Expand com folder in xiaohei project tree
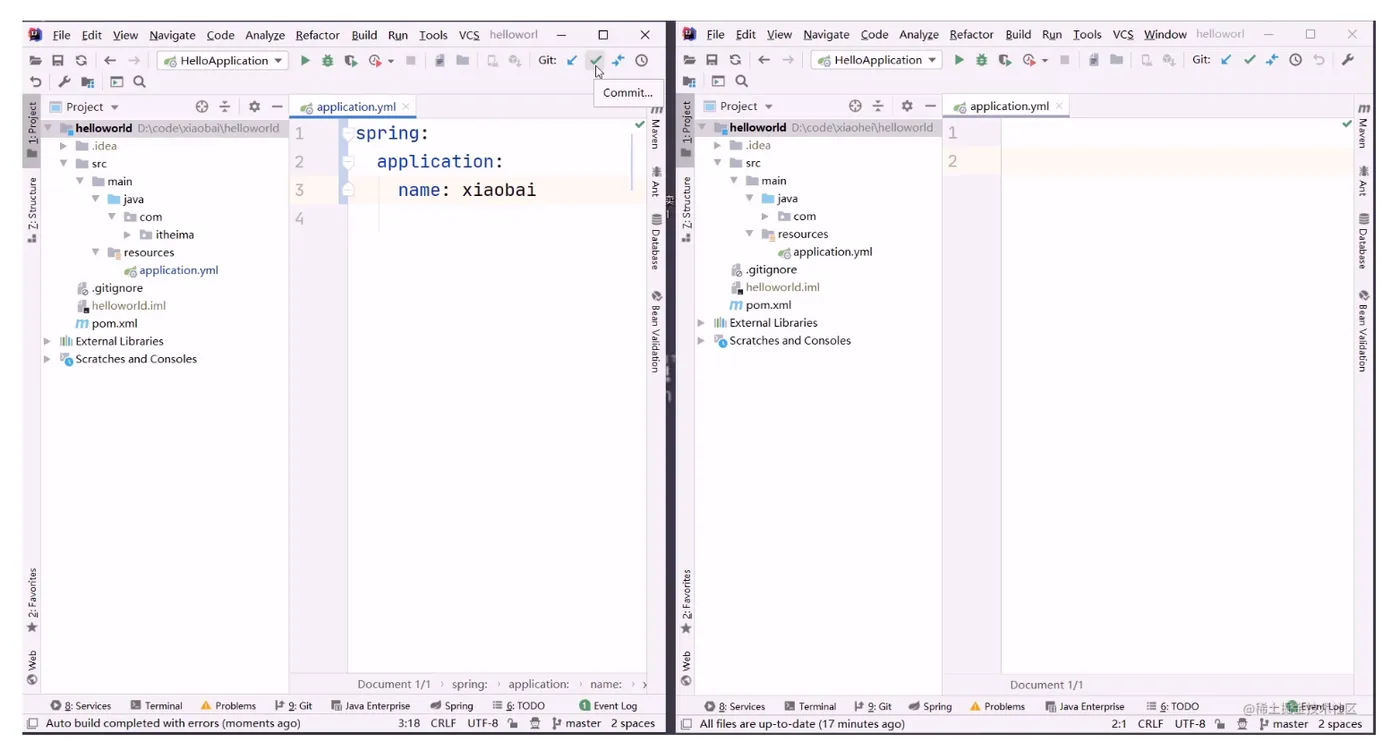Image resolution: width=1400 pixels, height=742 pixels. coord(765,217)
